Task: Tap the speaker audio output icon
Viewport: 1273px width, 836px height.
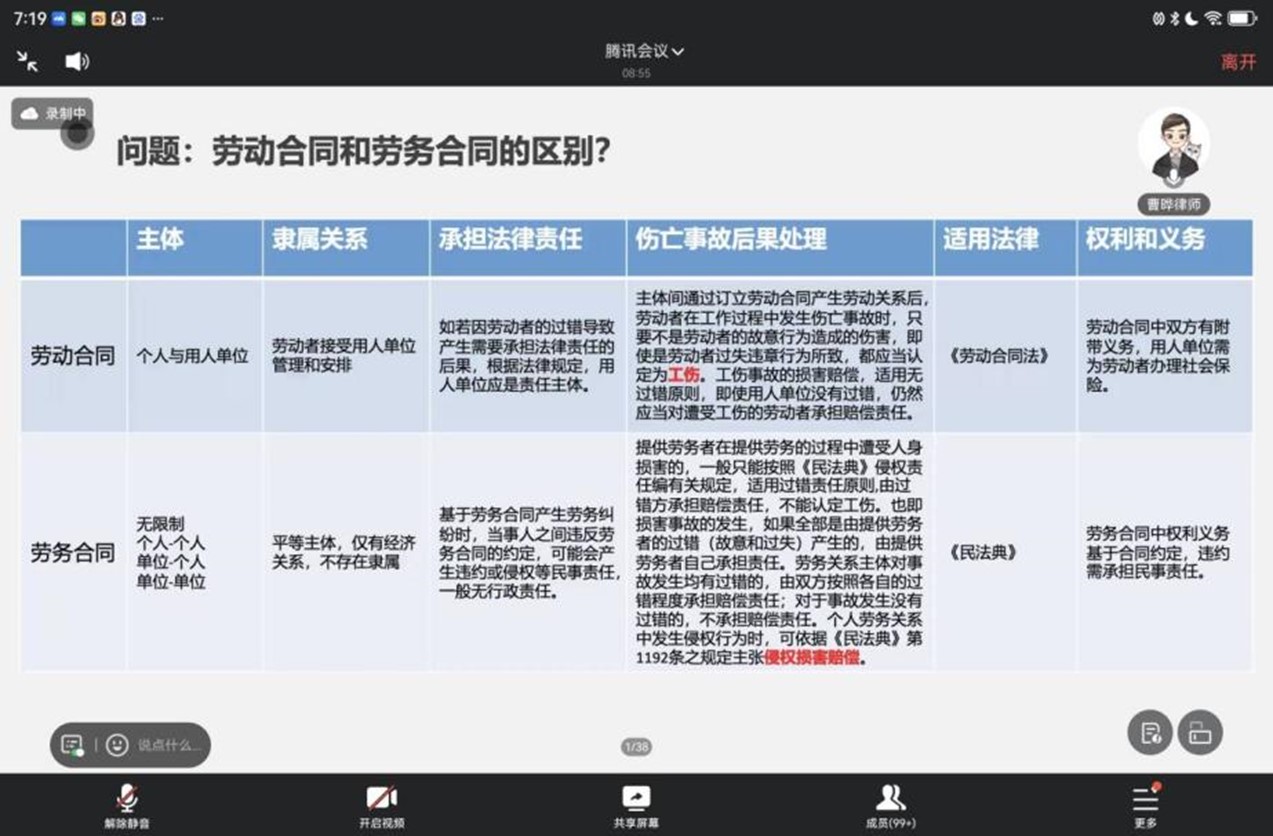Action: click(x=77, y=61)
